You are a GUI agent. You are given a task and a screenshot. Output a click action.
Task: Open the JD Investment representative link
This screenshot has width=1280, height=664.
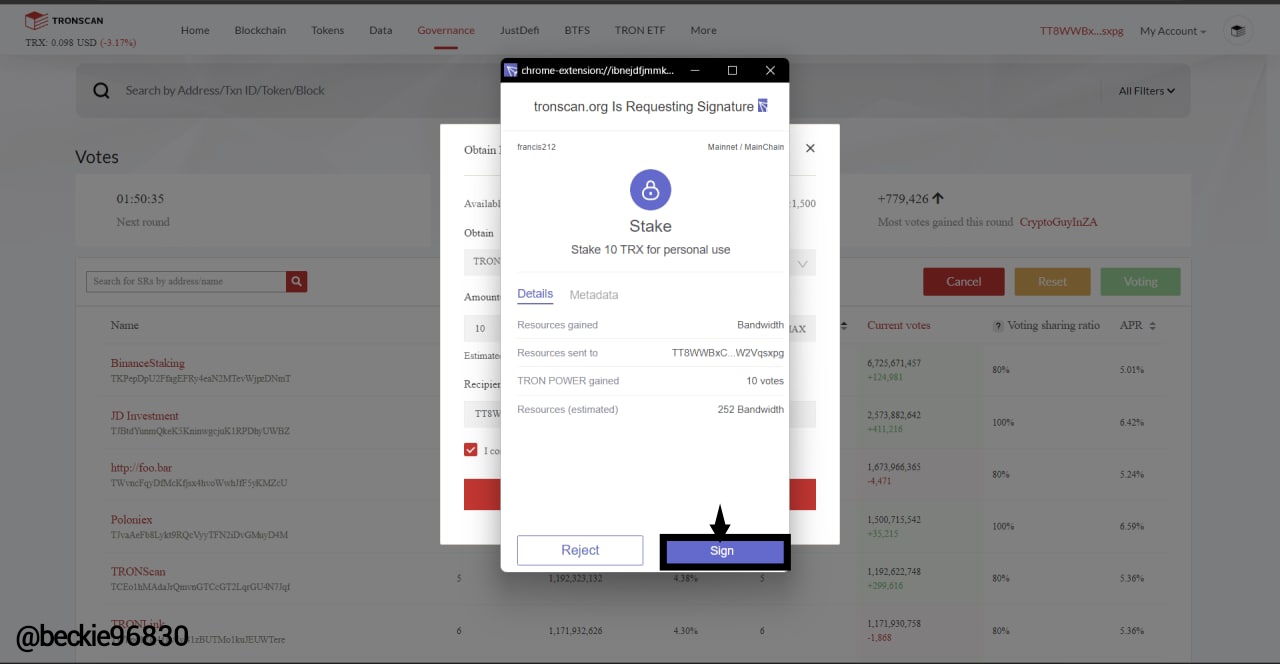tap(145, 416)
